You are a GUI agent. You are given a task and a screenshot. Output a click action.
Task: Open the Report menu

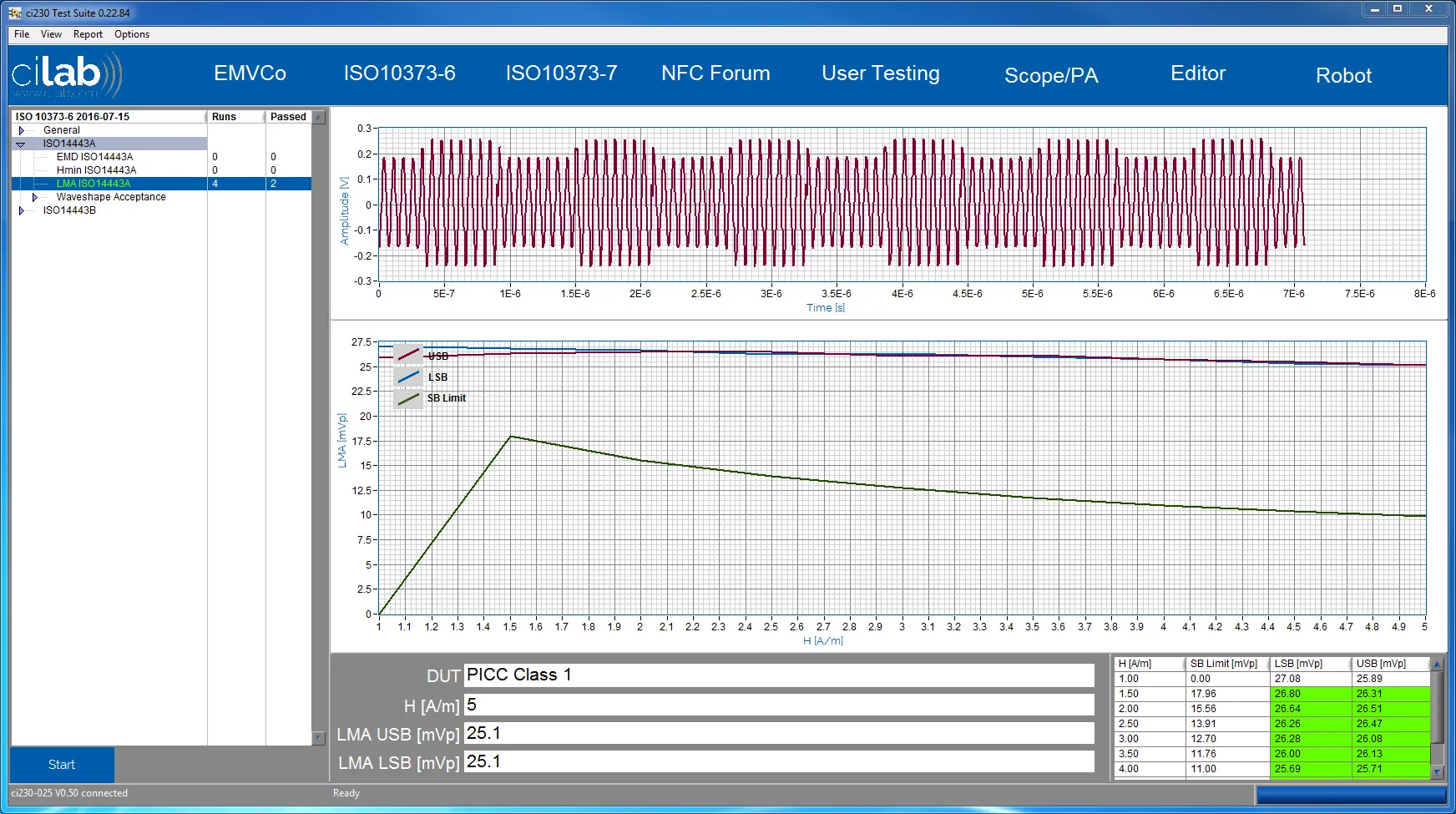coord(88,34)
